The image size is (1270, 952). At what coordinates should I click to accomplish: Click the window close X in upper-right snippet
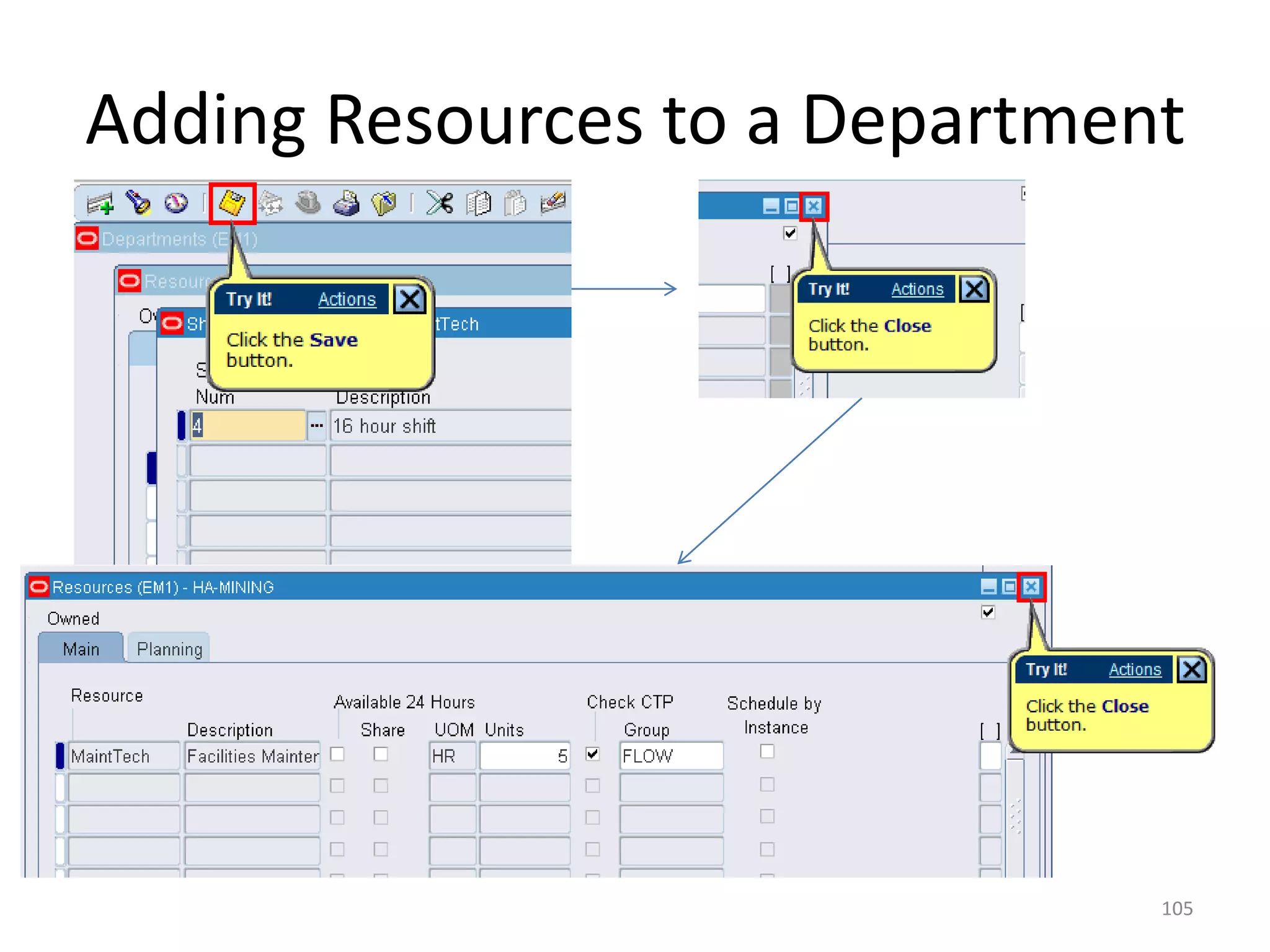point(814,206)
